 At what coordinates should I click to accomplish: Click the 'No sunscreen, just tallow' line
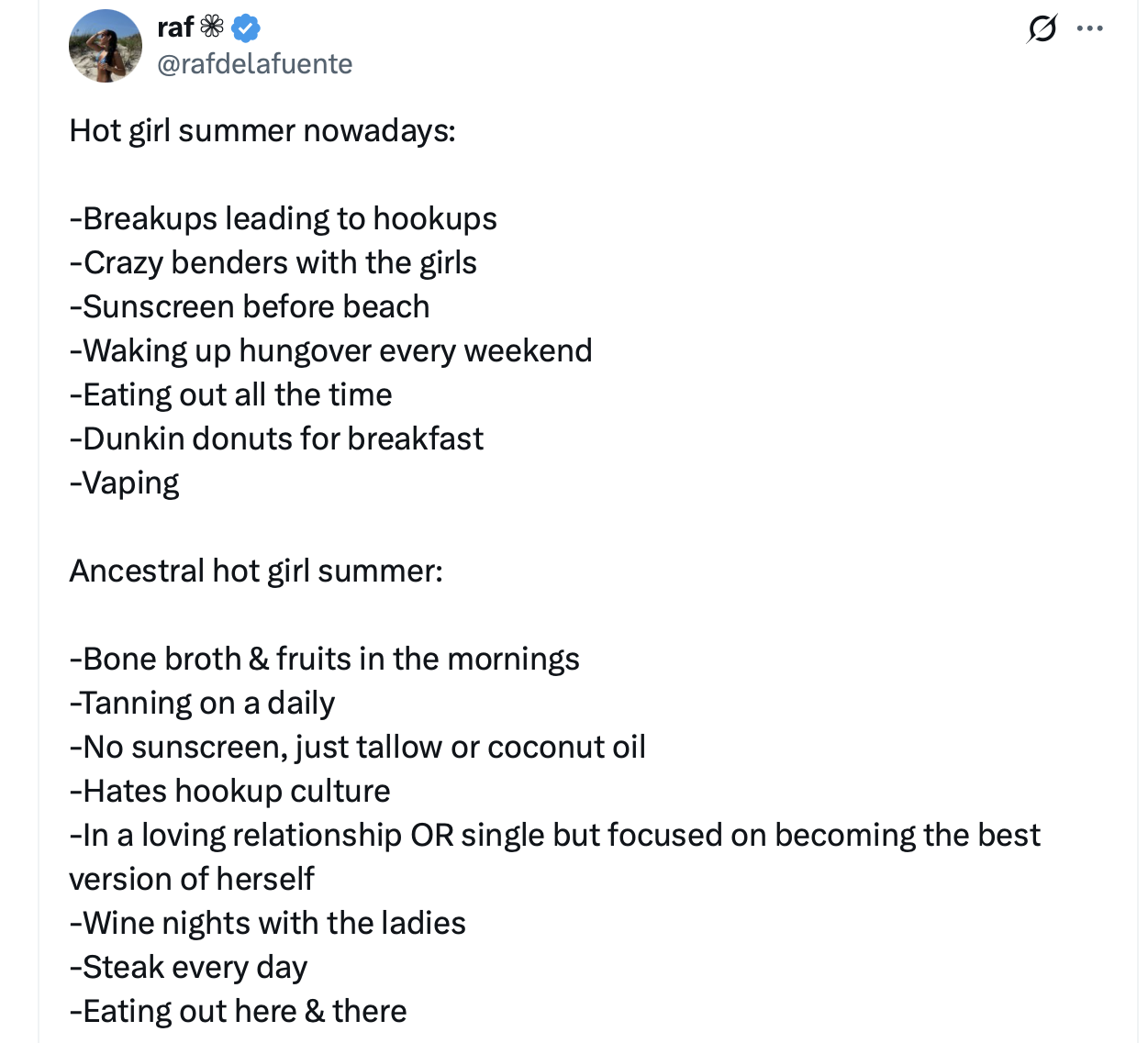(x=358, y=748)
